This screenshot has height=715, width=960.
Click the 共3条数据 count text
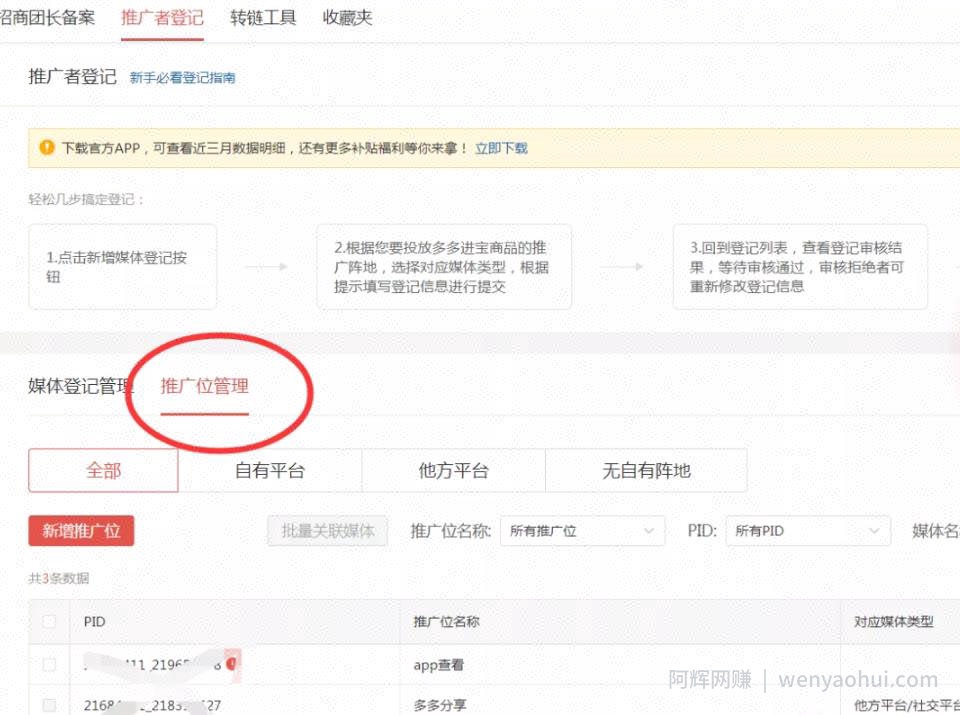tap(59, 578)
